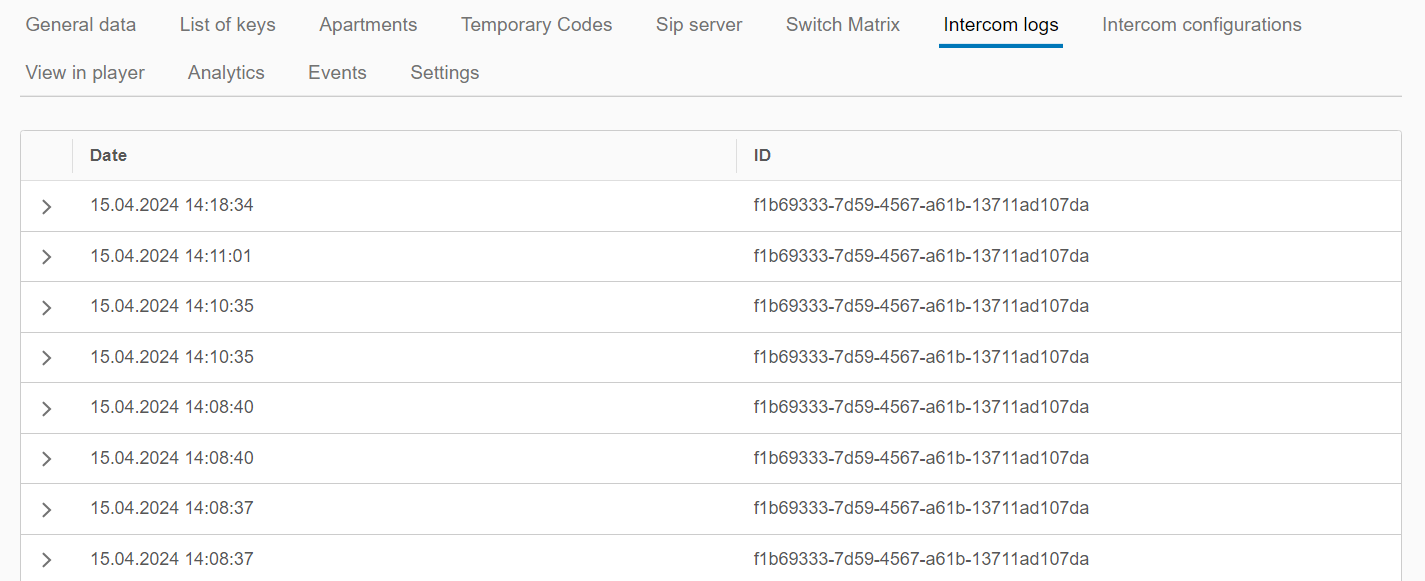Click the Intercom logs tab

[1000, 25]
